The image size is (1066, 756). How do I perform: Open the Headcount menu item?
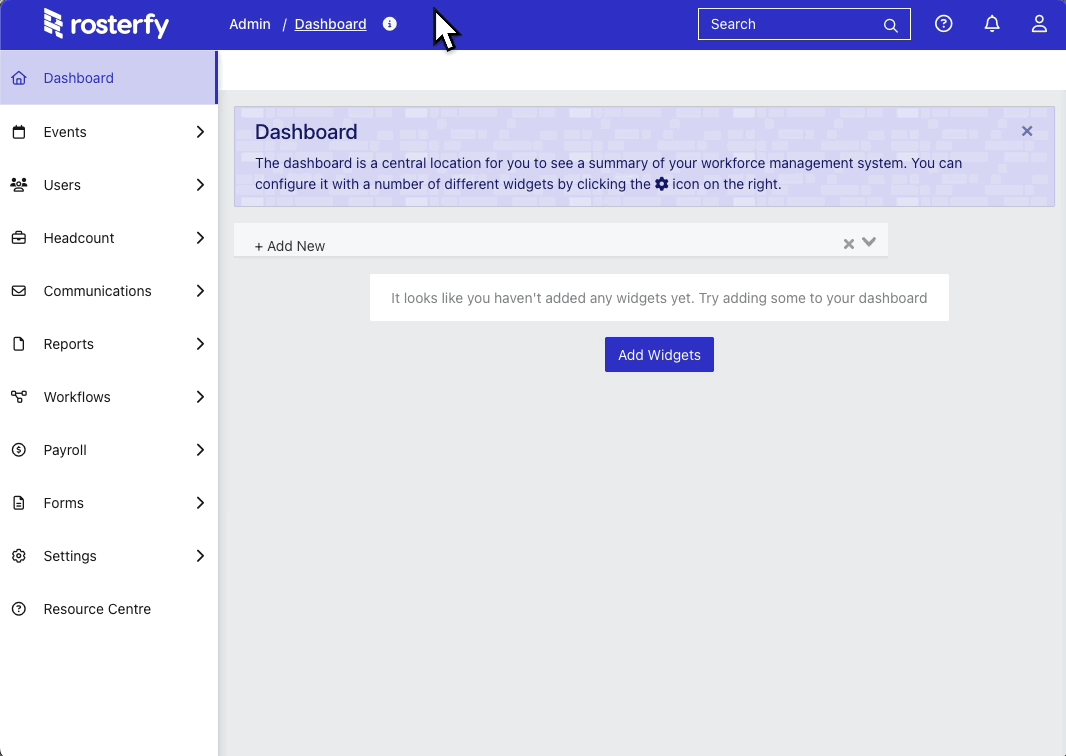pos(109,238)
